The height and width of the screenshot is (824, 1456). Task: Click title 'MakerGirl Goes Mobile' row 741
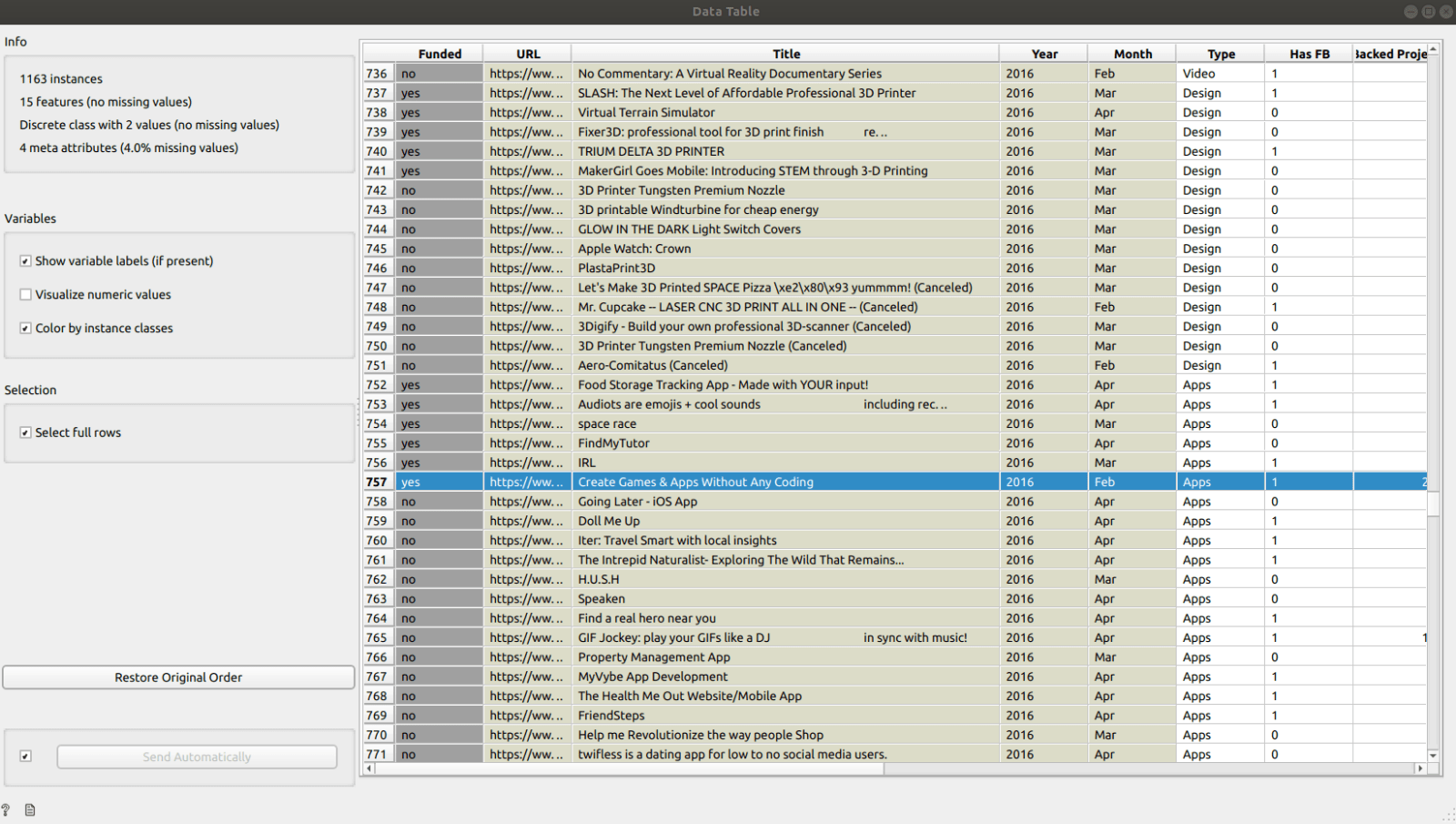tap(753, 171)
